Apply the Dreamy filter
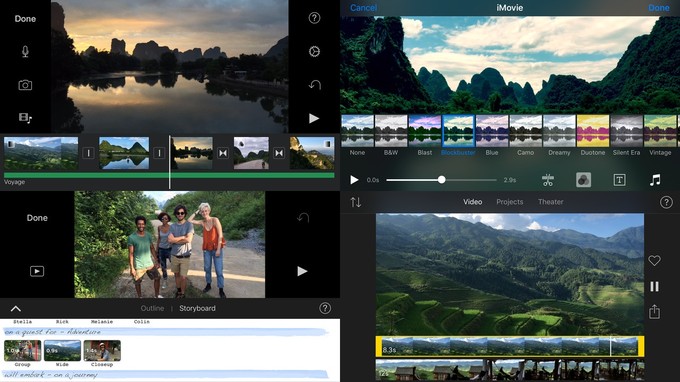The width and height of the screenshot is (680, 382). pos(559,131)
